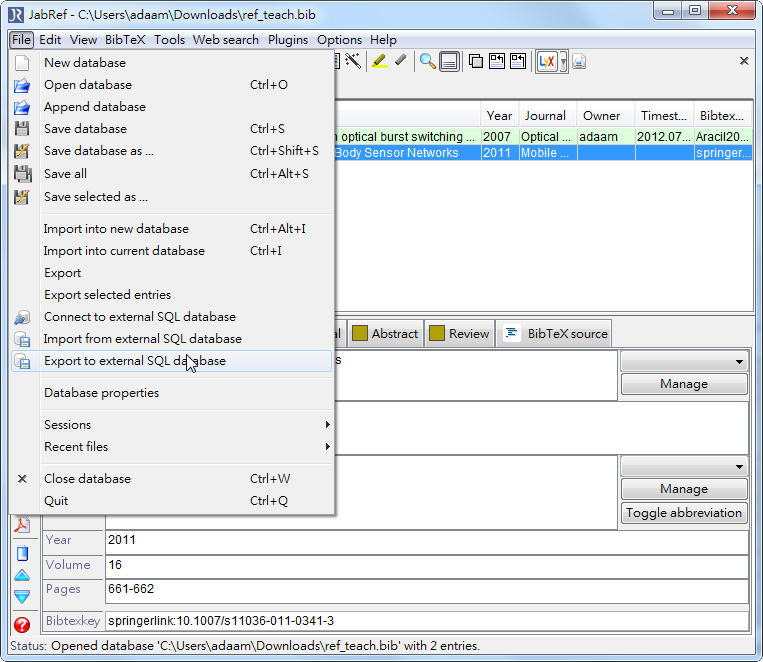Click the Save database as icon

(x=22, y=151)
